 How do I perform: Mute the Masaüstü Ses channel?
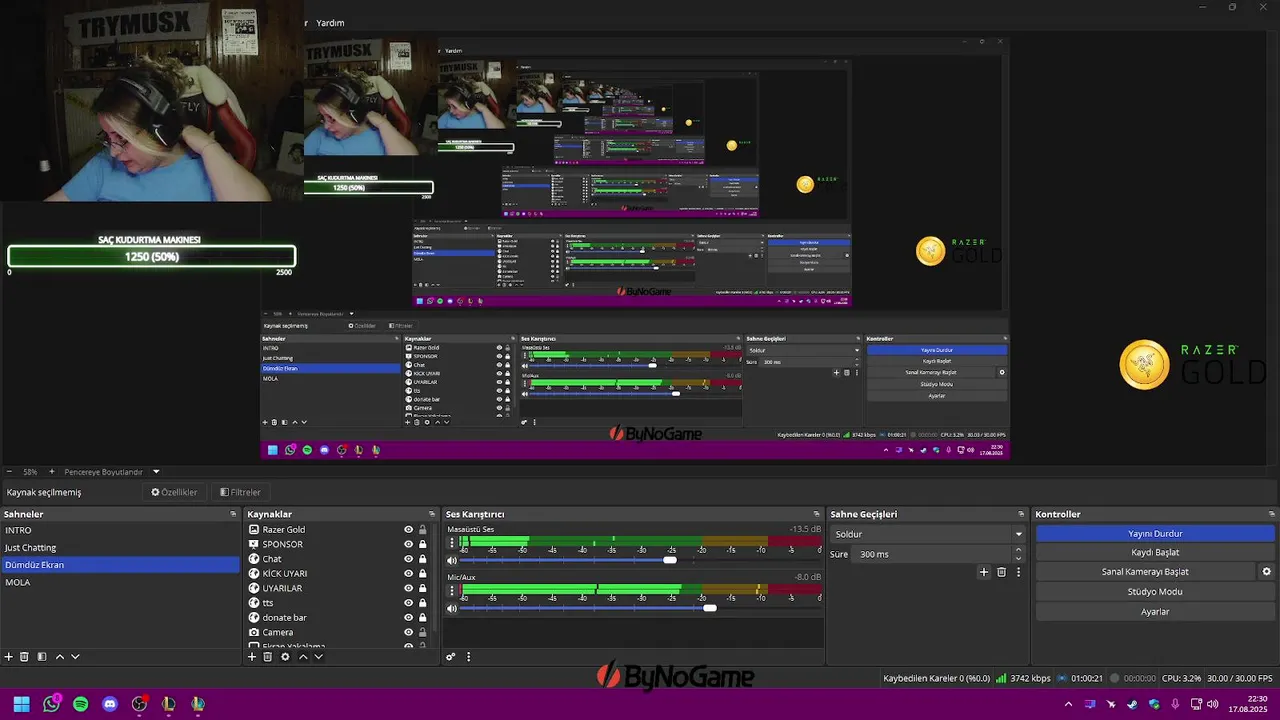pyautogui.click(x=452, y=561)
